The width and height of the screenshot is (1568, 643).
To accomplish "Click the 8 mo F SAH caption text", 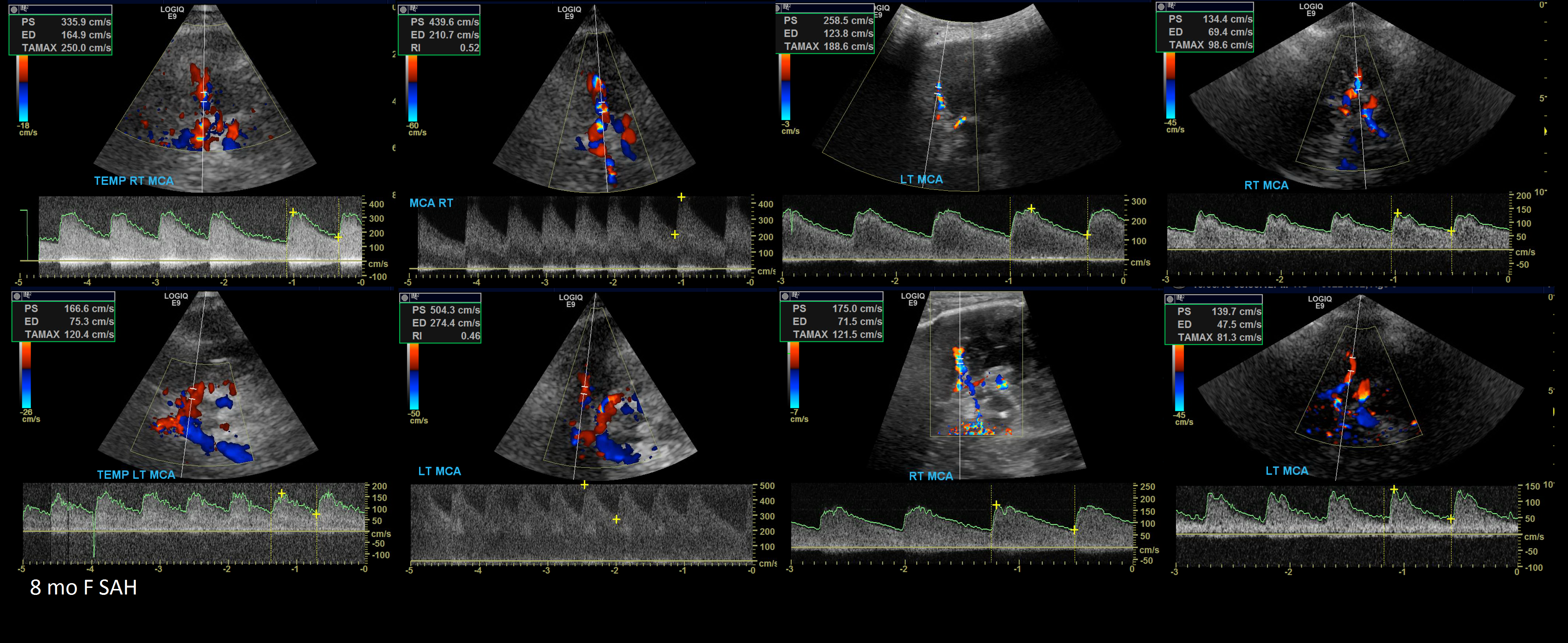I will tap(83, 588).
